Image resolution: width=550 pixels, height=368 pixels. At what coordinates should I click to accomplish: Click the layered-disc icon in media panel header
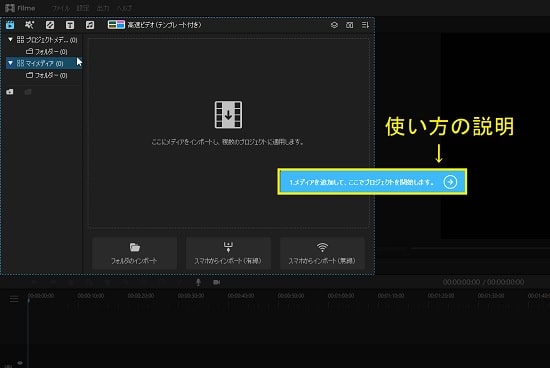(x=334, y=25)
